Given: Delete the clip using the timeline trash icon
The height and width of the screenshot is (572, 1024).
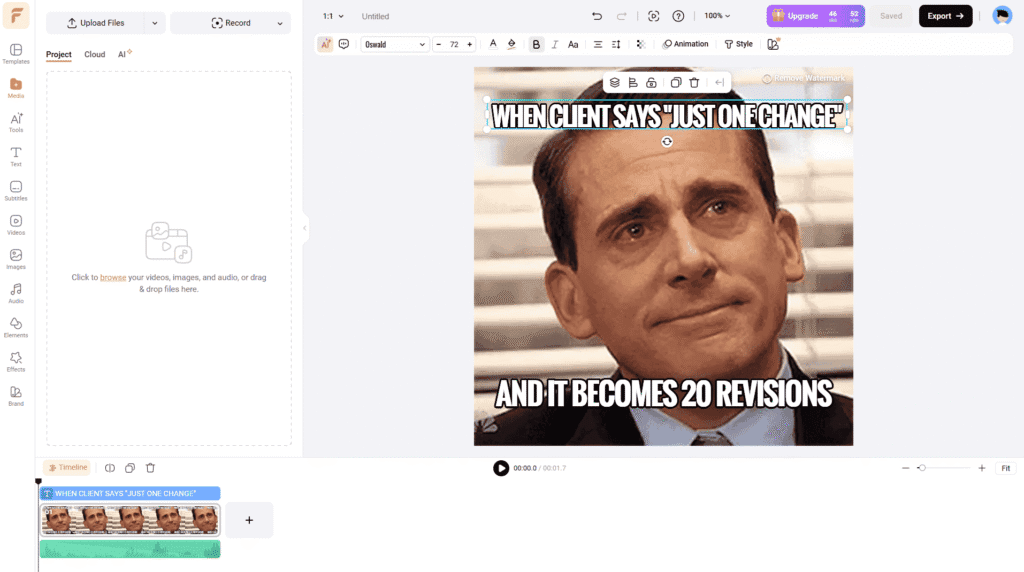Looking at the screenshot, I should coord(150,468).
